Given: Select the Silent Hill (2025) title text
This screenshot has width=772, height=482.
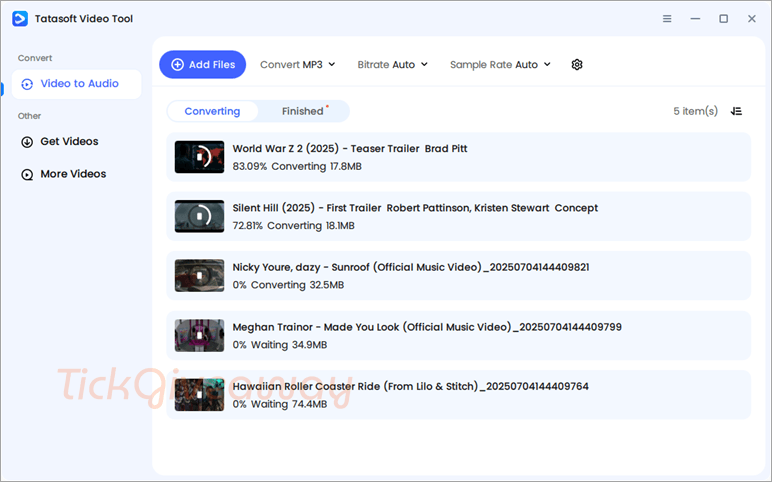Looking at the screenshot, I should (415, 208).
